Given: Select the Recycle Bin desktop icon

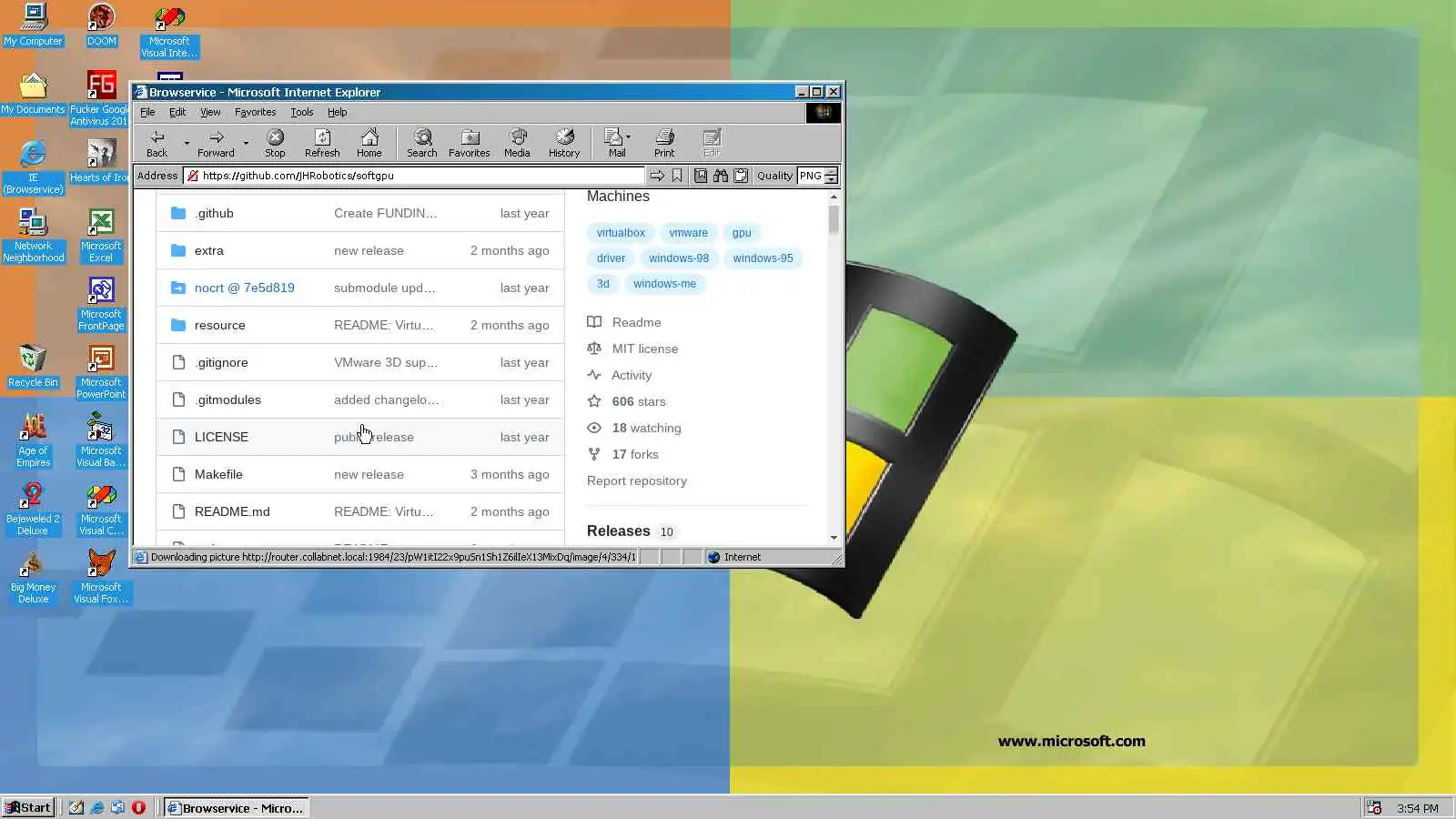Looking at the screenshot, I should tap(34, 367).
